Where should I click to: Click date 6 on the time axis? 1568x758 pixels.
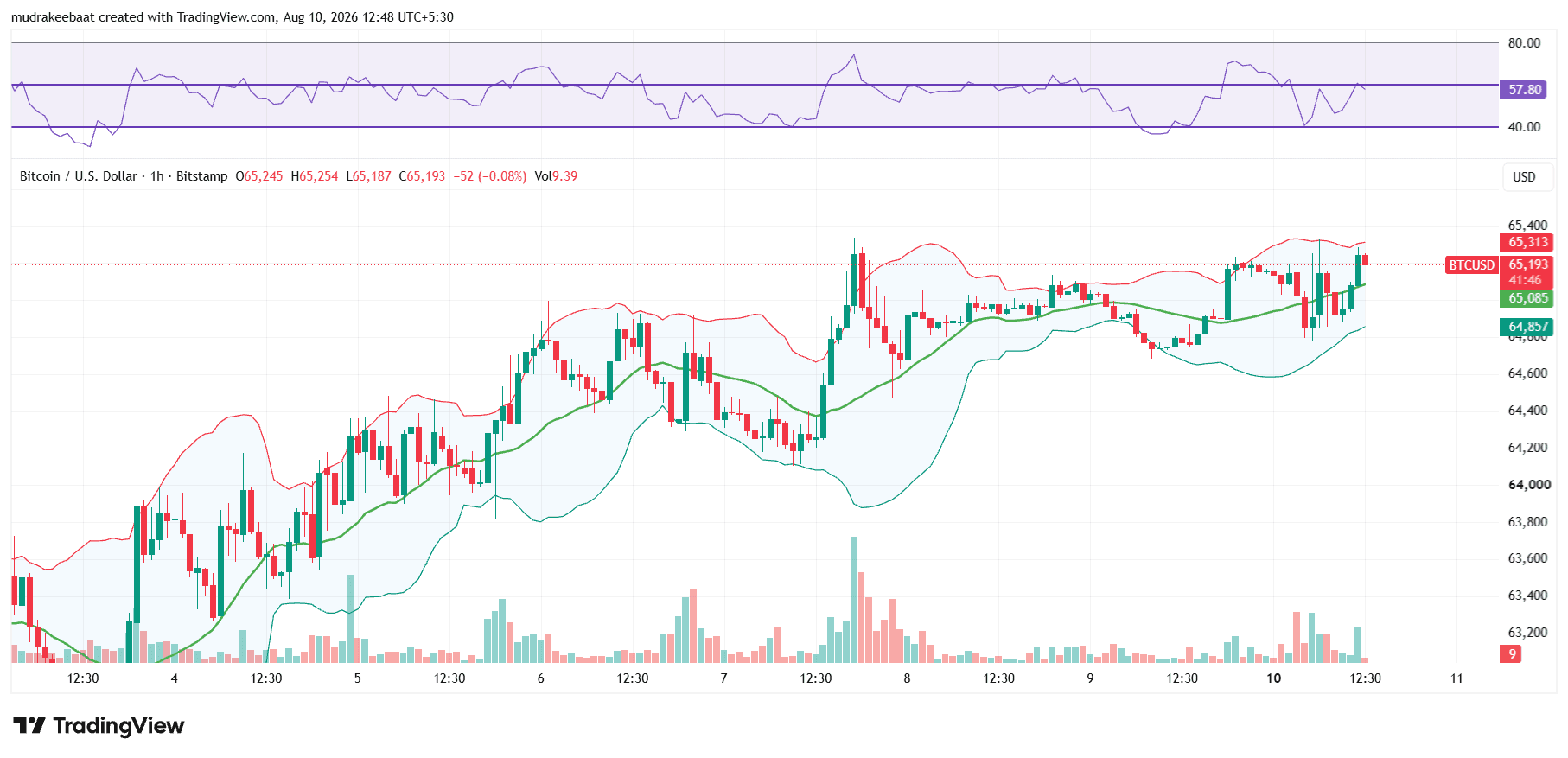[x=541, y=678]
